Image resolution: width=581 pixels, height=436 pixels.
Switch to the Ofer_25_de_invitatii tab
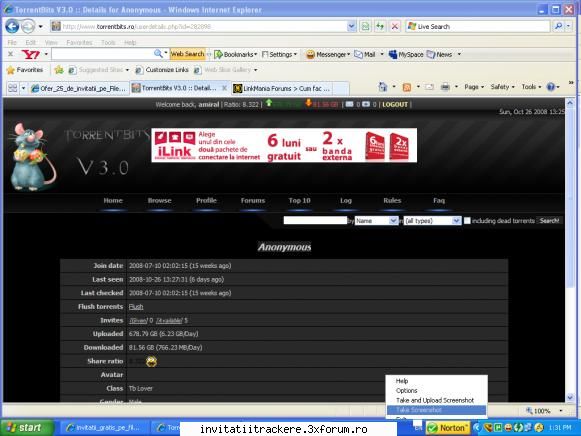click(79, 88)
